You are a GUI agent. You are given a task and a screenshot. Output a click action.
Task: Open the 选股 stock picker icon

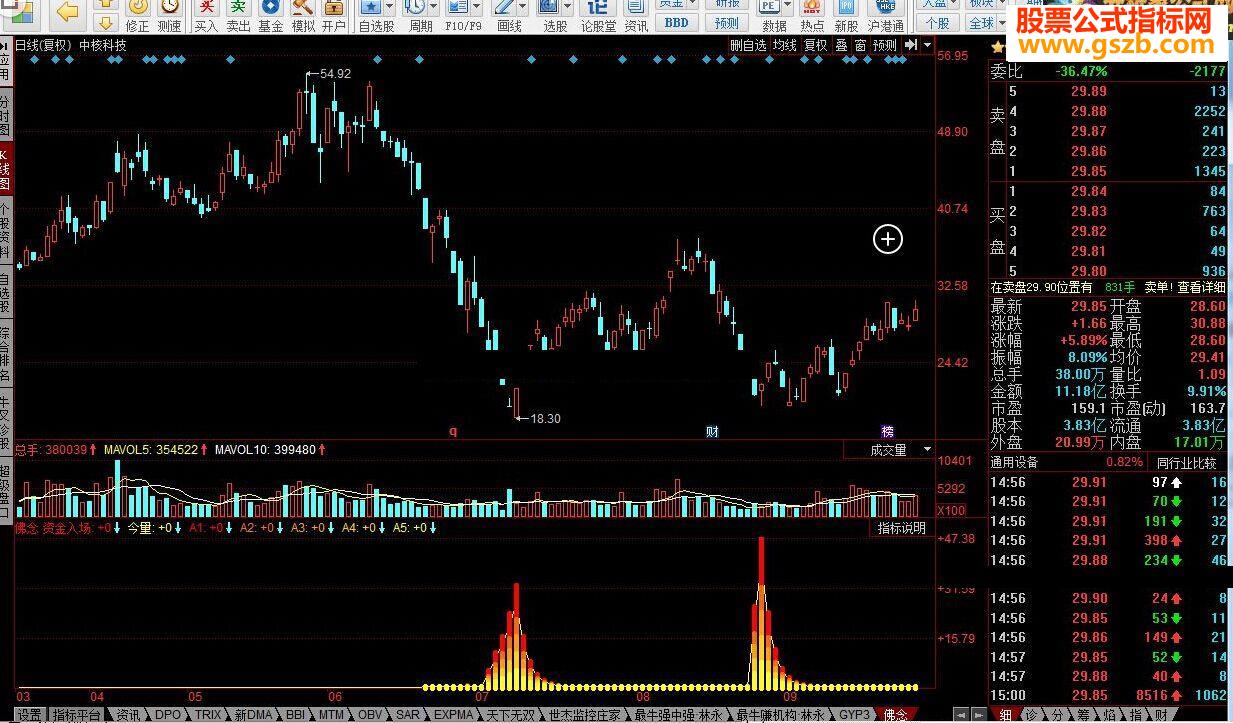(x=555, y=16)
